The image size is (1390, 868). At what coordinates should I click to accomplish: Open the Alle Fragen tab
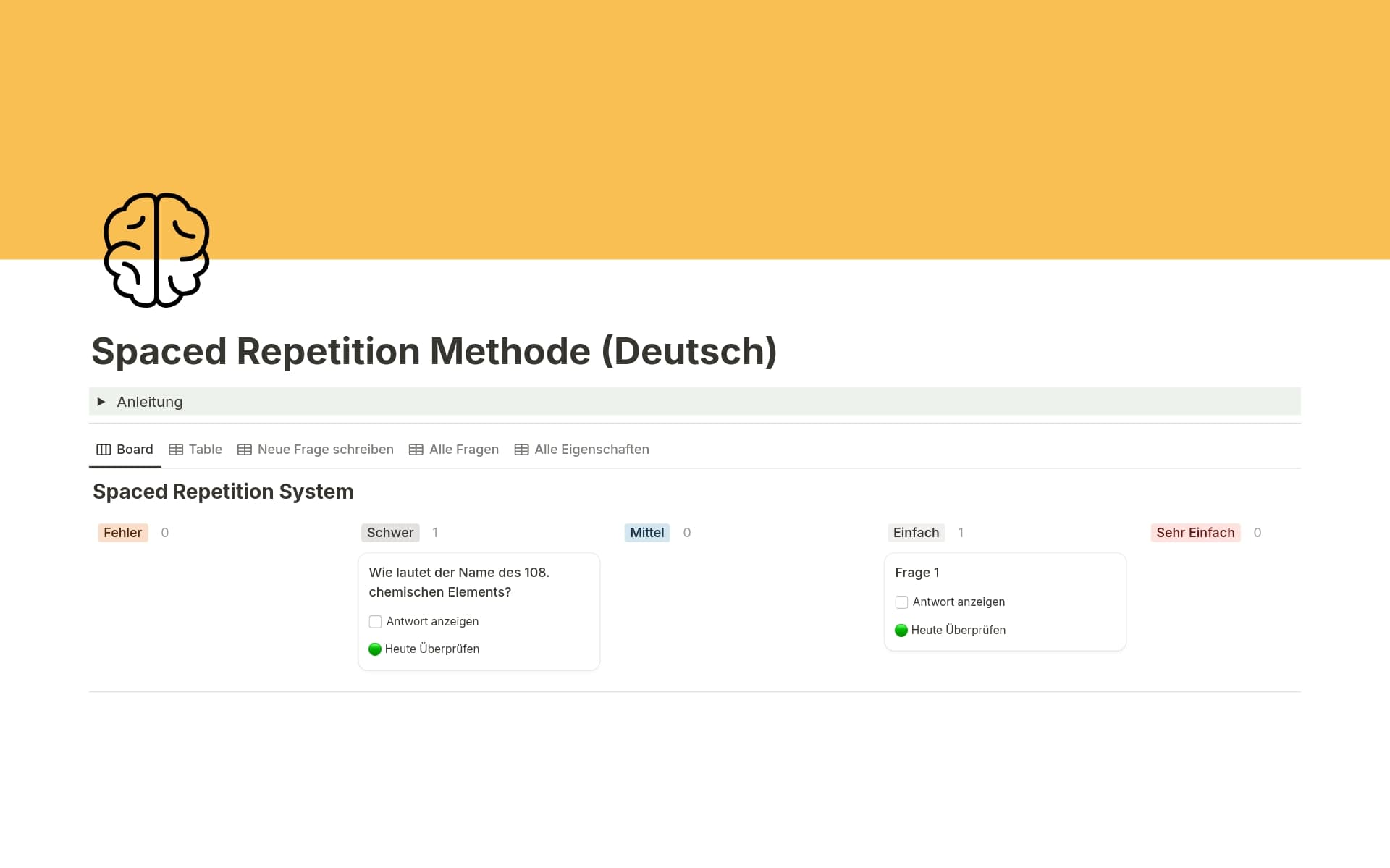pyautogui.click(x=463, y=450)
